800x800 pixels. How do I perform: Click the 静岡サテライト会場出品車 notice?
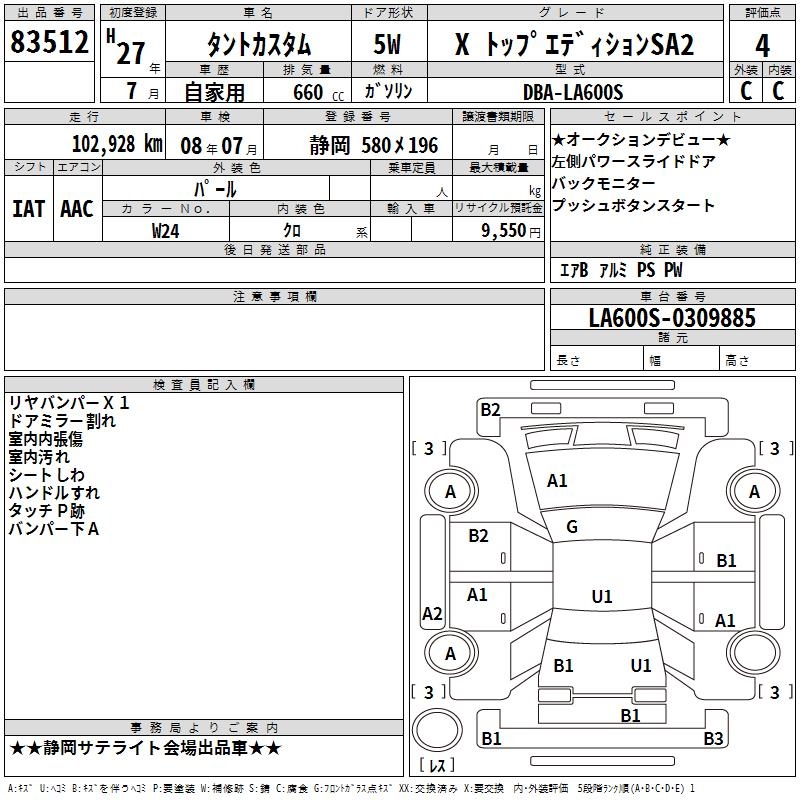(x=146, y=748)
